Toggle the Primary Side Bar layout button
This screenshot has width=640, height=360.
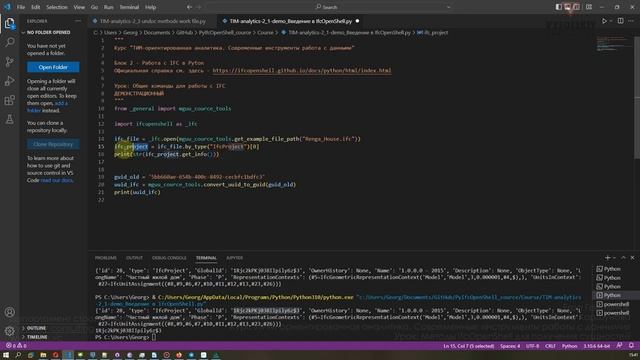pyautogui.click(x=558, y=7)
